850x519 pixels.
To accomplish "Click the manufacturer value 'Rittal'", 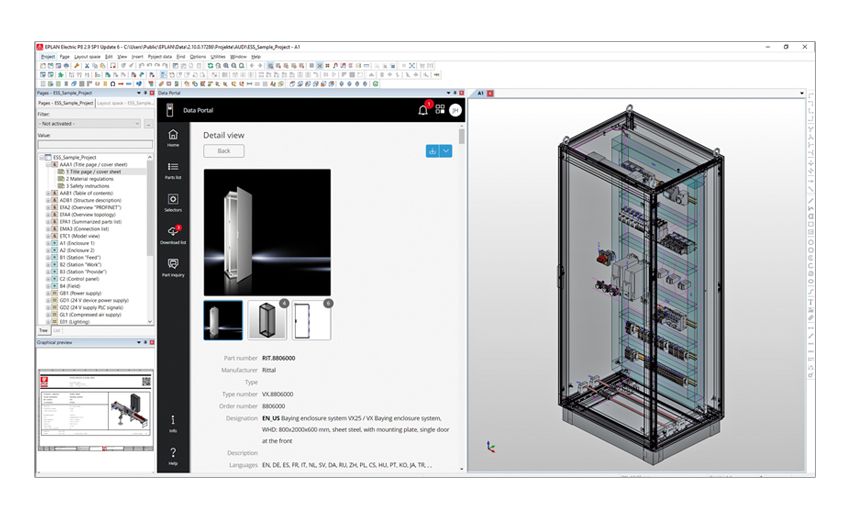I will [269, 370].
